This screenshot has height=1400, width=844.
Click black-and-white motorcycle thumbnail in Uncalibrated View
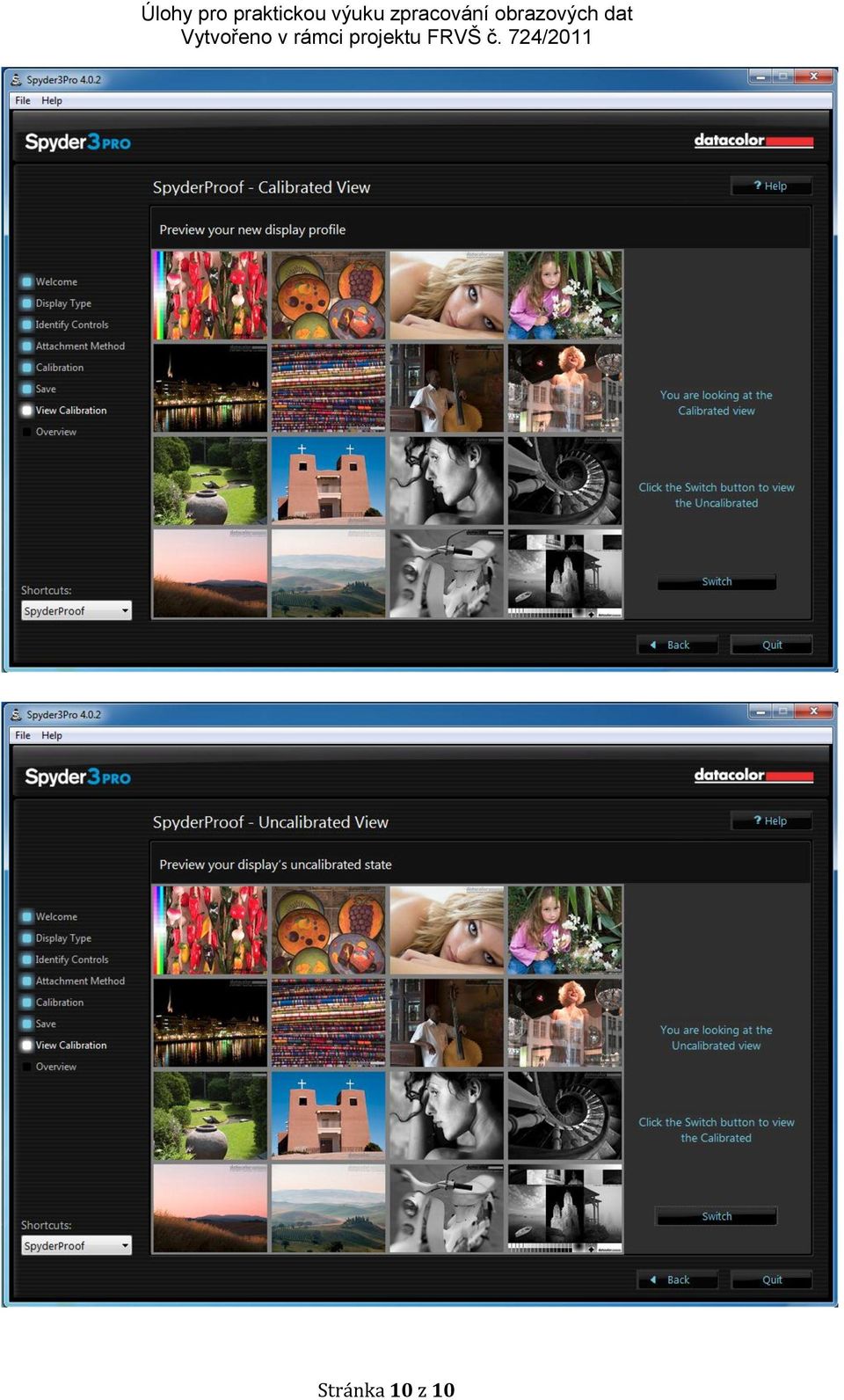pos(447,1208)
